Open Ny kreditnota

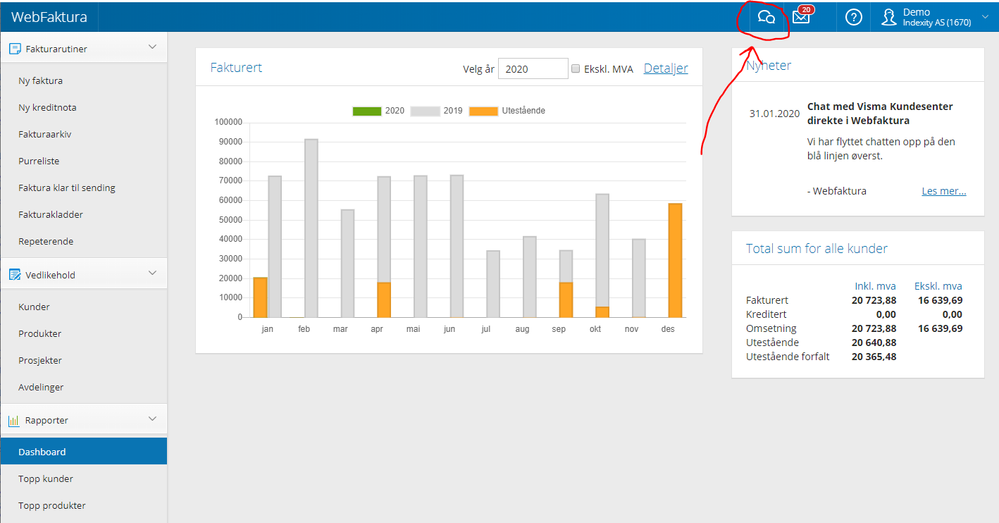(x=47, y=108)
